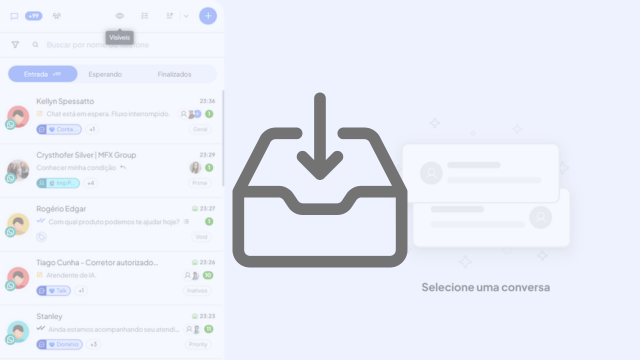Click the 'Dominio' tag on Stanley's row

(x=60, y=344)
